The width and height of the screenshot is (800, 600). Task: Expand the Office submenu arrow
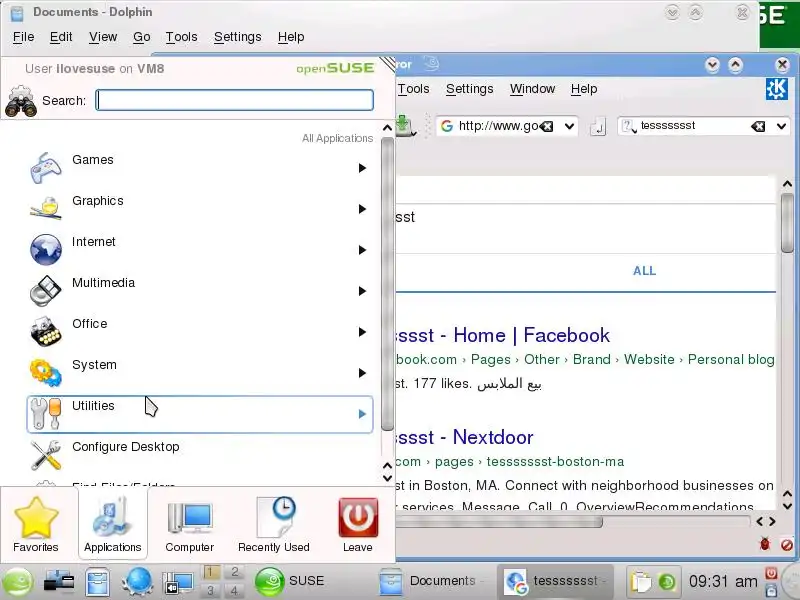(x=362, y=332)
